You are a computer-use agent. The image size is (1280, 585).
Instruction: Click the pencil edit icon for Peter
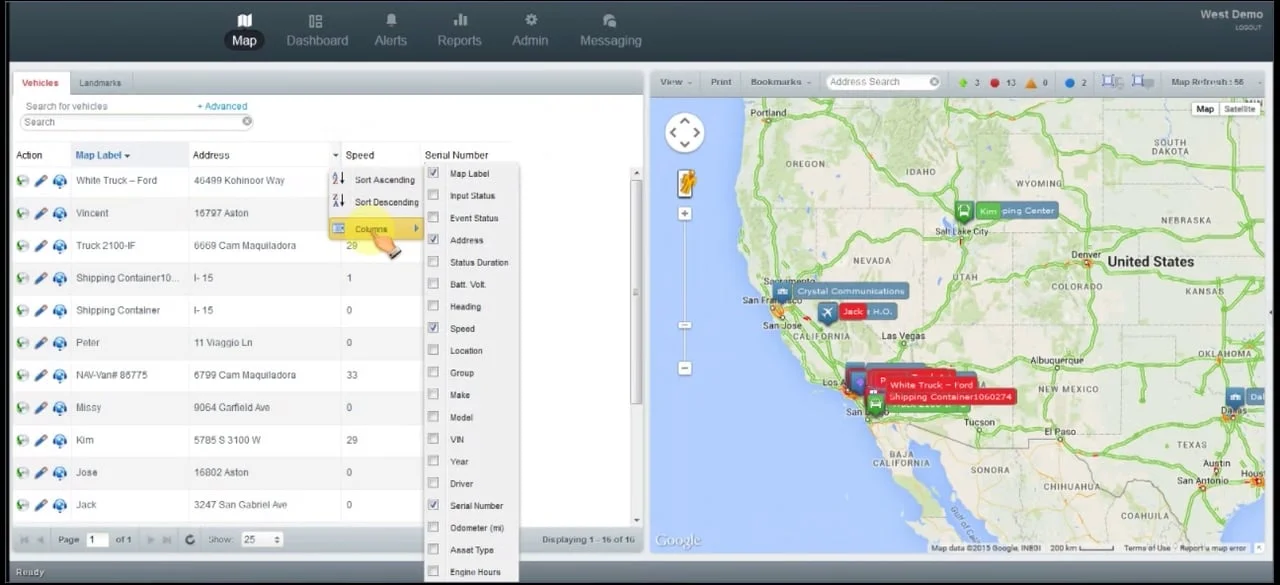click(41, 343)
